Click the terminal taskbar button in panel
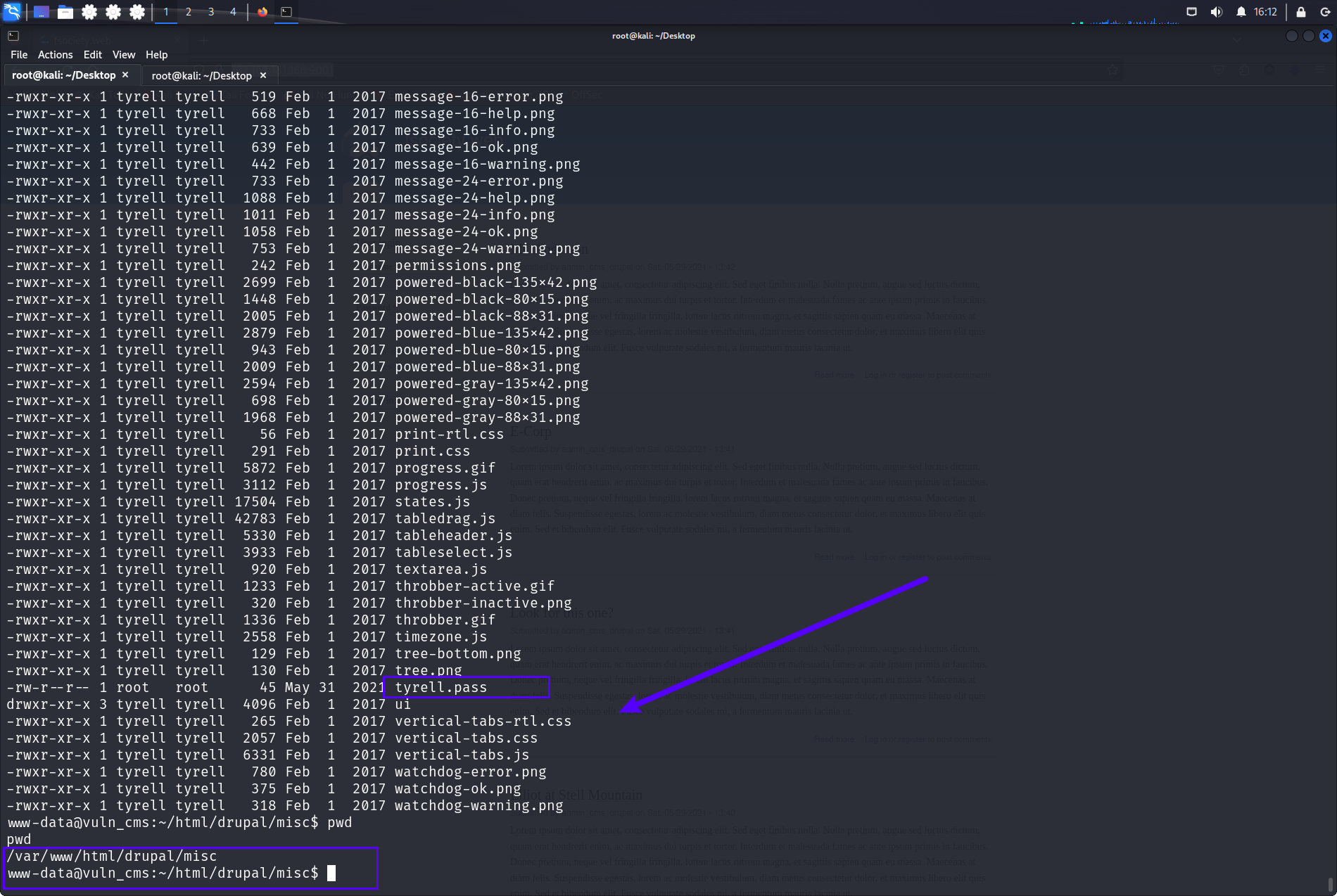Image resolution: width=1337 pixels, height=896 pixels. coord(286,12)
